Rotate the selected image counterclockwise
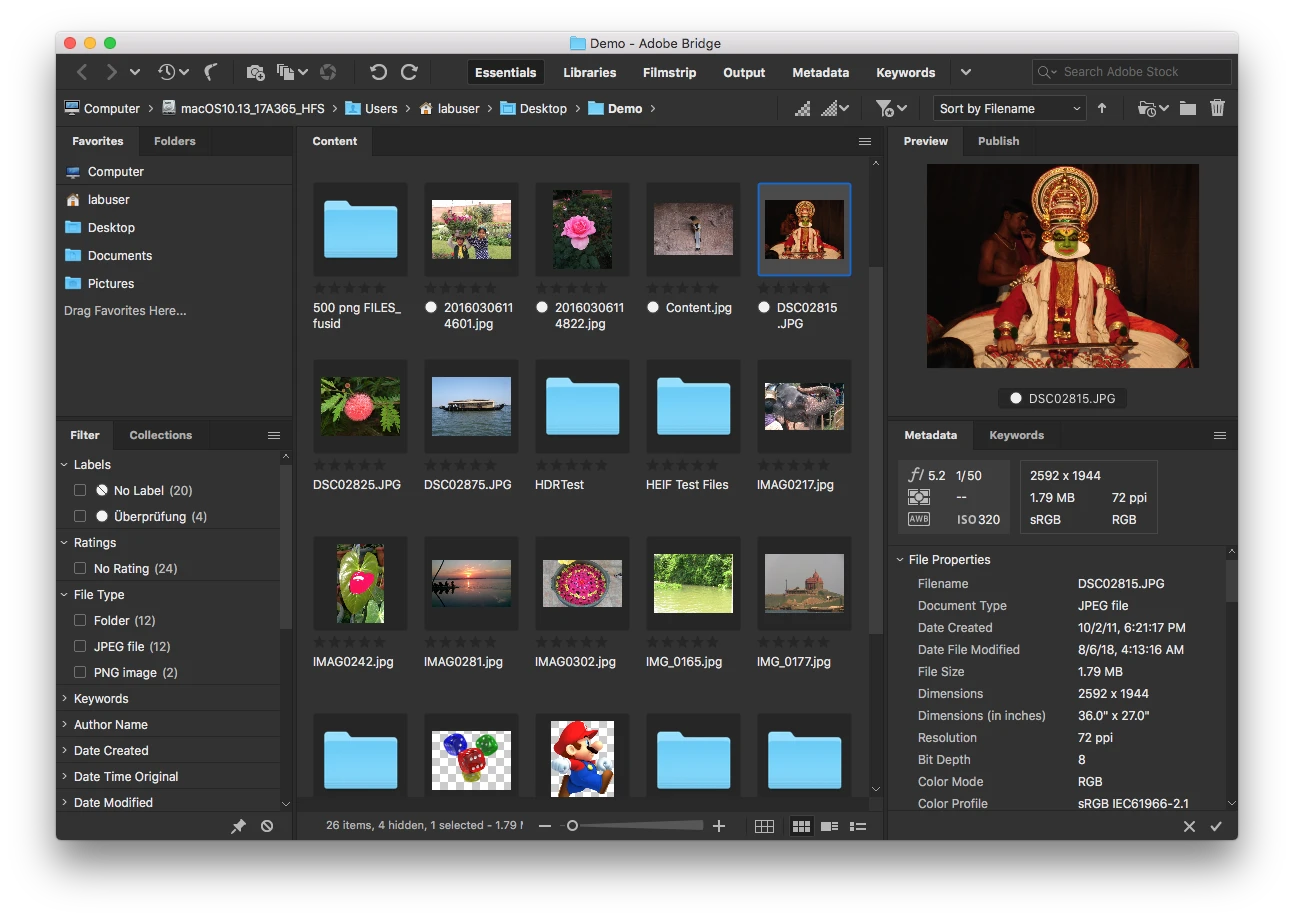Image resolution: width=1294 pixels, height=920 pixels. point(378,72)
